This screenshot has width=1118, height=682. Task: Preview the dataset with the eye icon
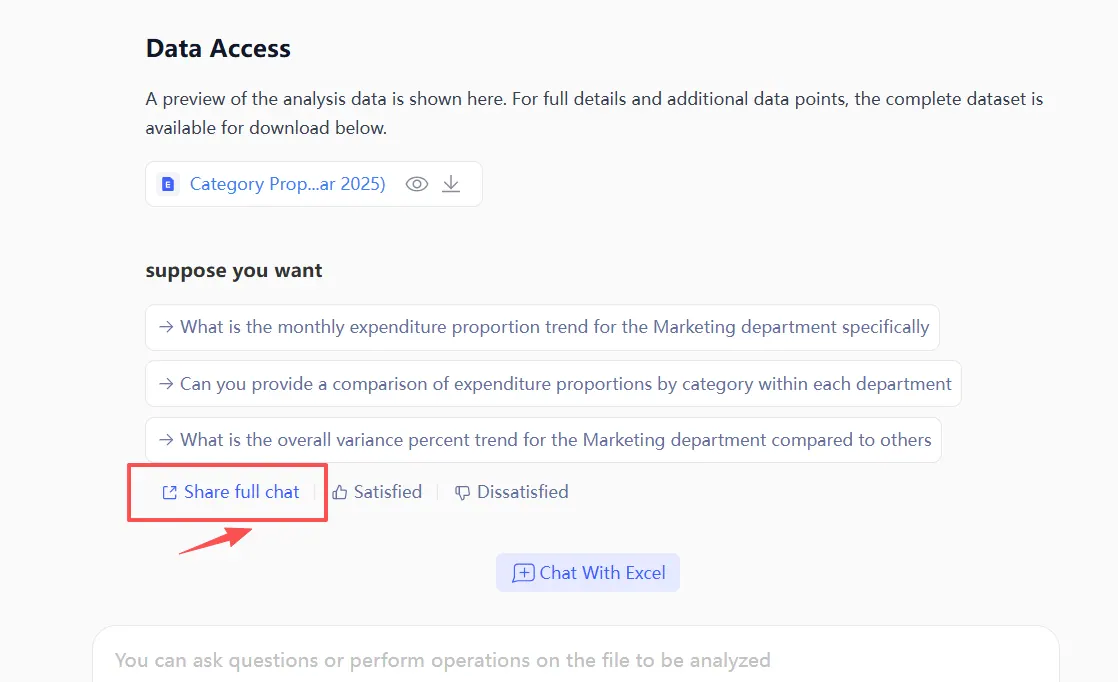417,184
